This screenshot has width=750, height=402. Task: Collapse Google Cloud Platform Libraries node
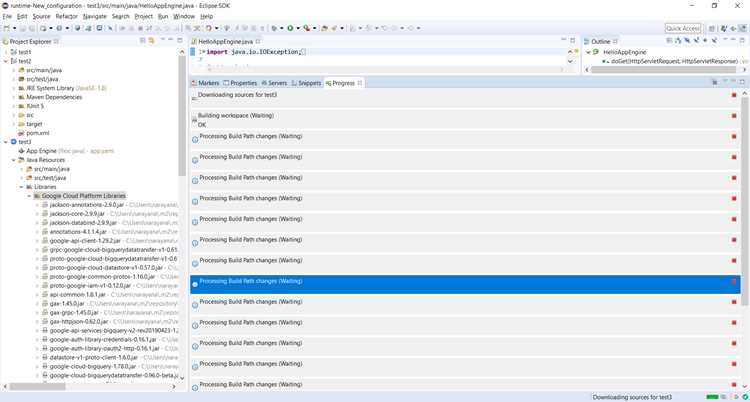29,196
